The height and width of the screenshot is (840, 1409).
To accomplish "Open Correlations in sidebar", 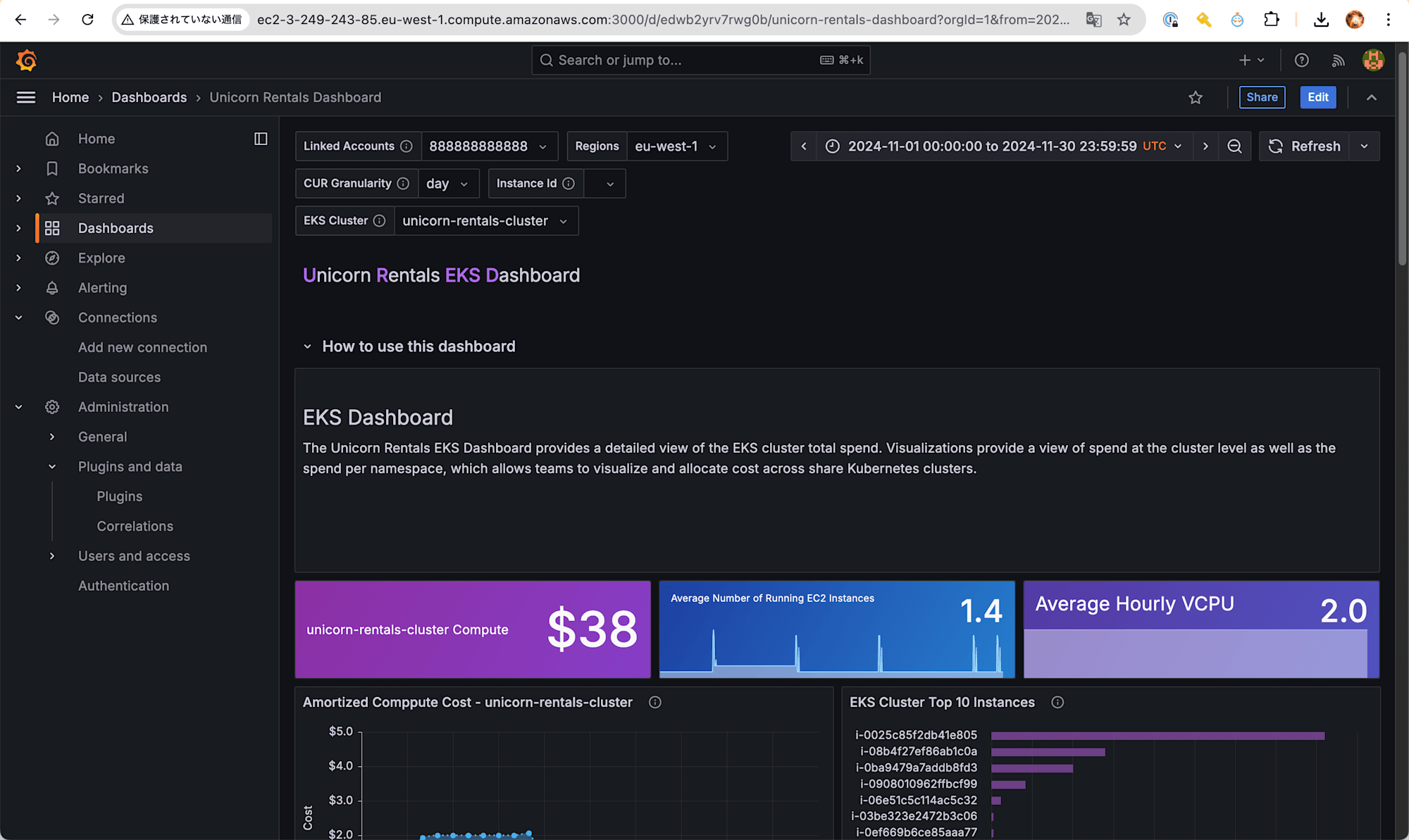I will click(135, 526).
